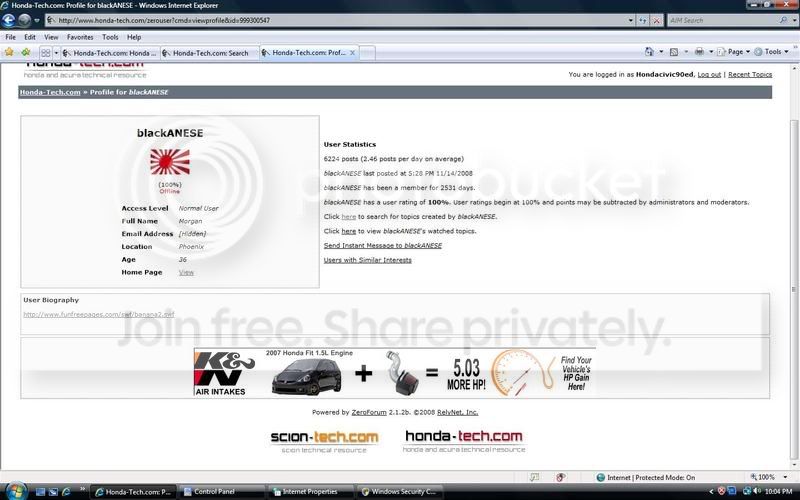Open the View menu
Viewport: 800px width, 500px height.
(x=51, y=37)
